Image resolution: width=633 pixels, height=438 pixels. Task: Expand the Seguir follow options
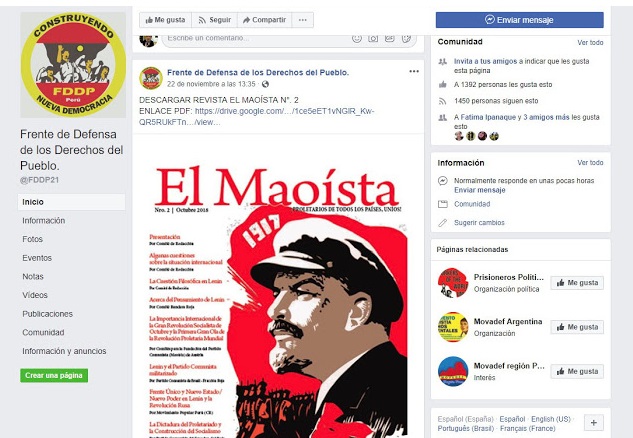(x=214, y=20)
